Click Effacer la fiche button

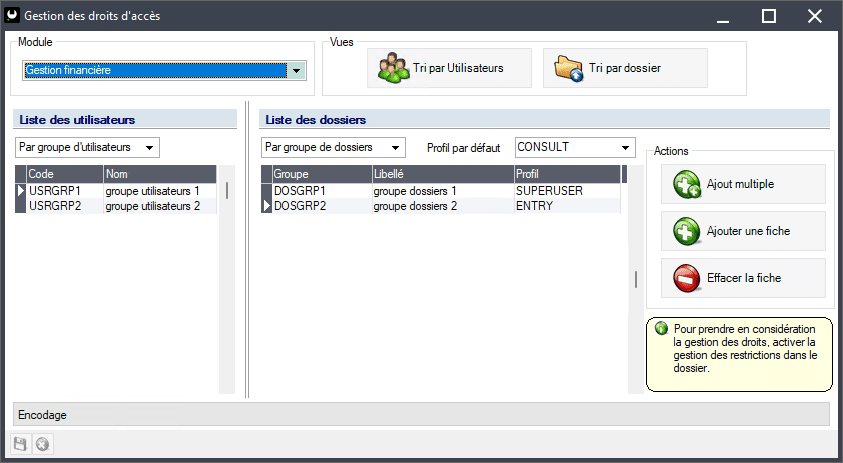(x=743, y=278)
